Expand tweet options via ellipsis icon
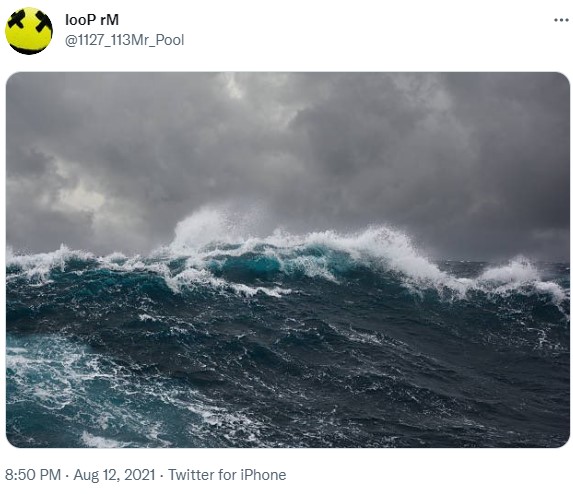The image size is (573, 494). pos(561,20)
